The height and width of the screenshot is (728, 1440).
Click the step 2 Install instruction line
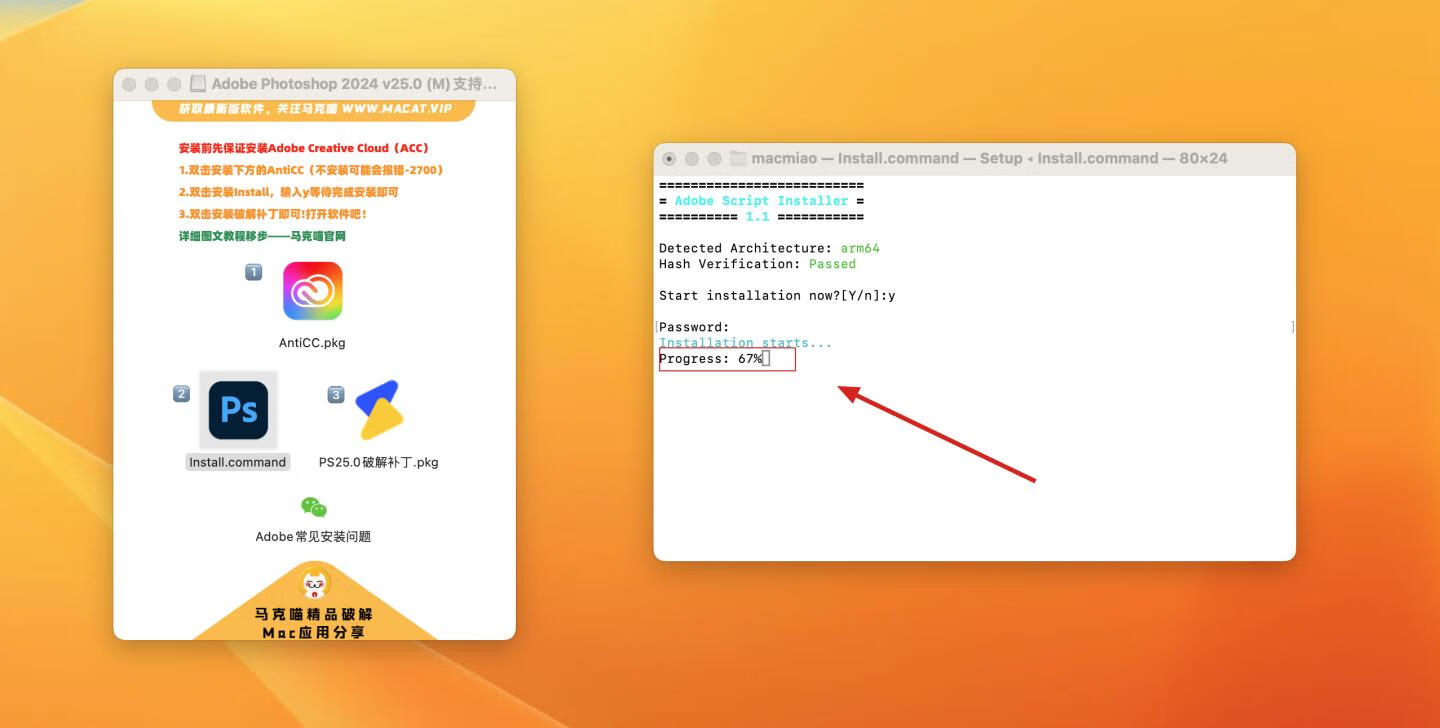point(289,192)
